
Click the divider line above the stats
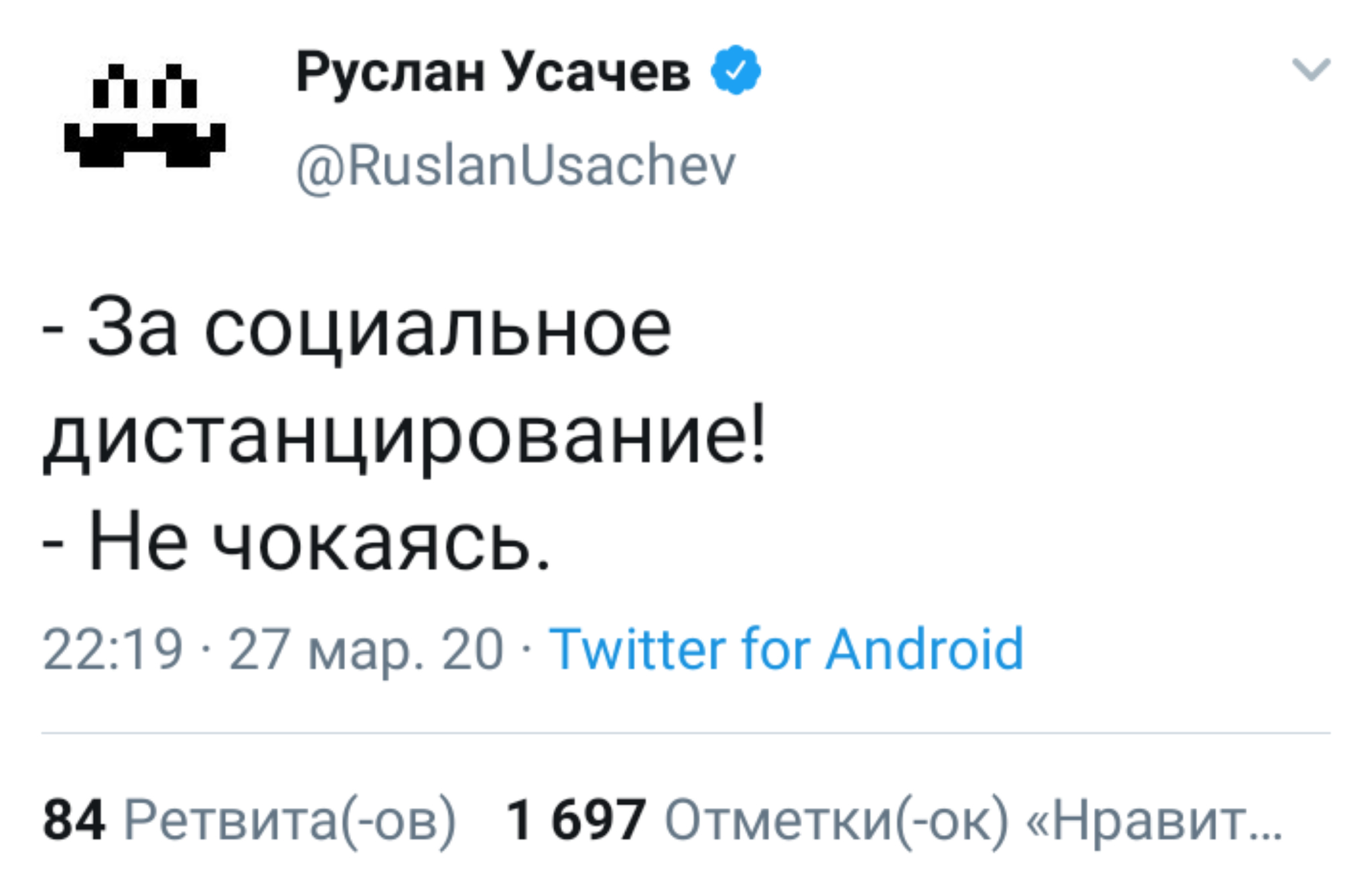coord(685,733)
